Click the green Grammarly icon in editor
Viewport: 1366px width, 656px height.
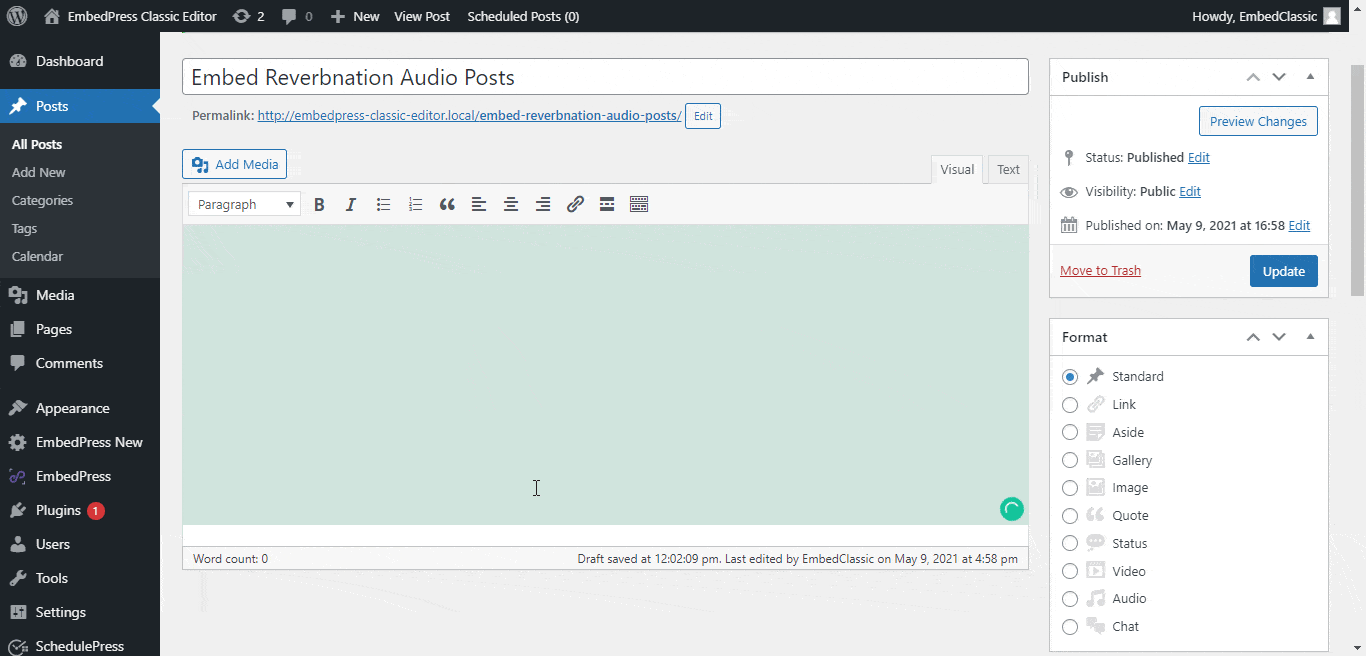(1012, 509)
